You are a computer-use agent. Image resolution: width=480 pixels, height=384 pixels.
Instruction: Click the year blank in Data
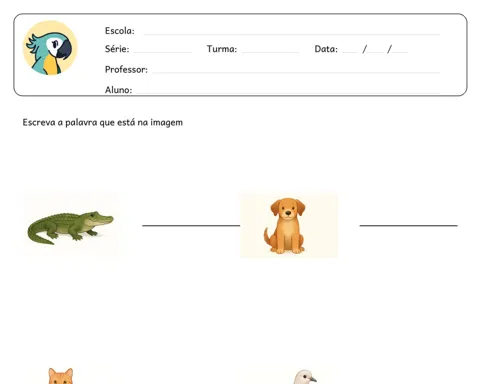click(x=400, y=52)
